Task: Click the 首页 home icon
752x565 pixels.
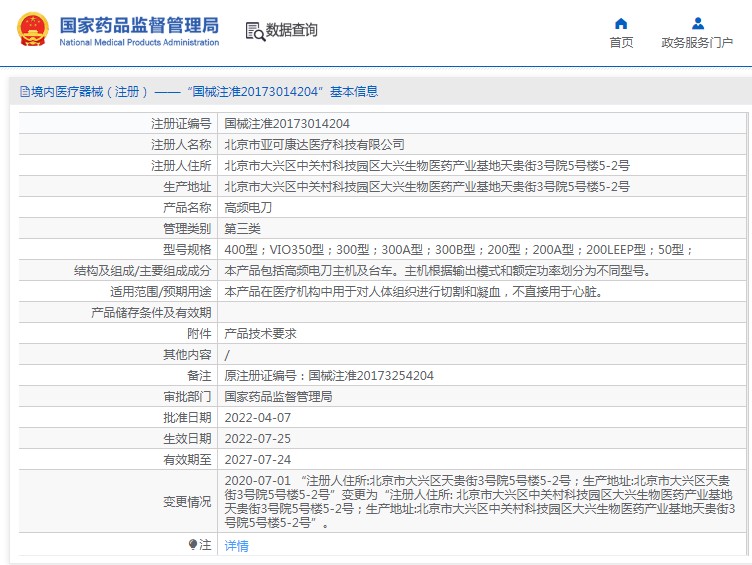Action: (x=621, y=24)
